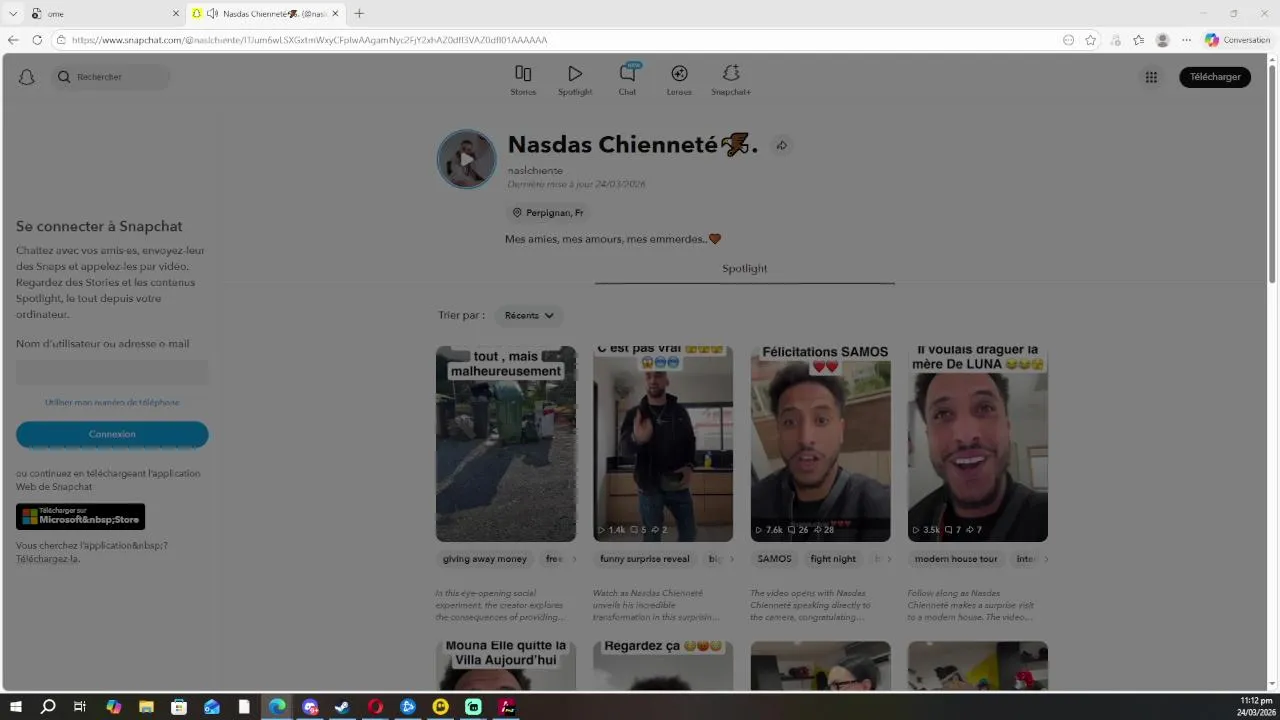1280x720 pixels.
Task: Open the Windows Start menu
Action: tap(16, 707)
